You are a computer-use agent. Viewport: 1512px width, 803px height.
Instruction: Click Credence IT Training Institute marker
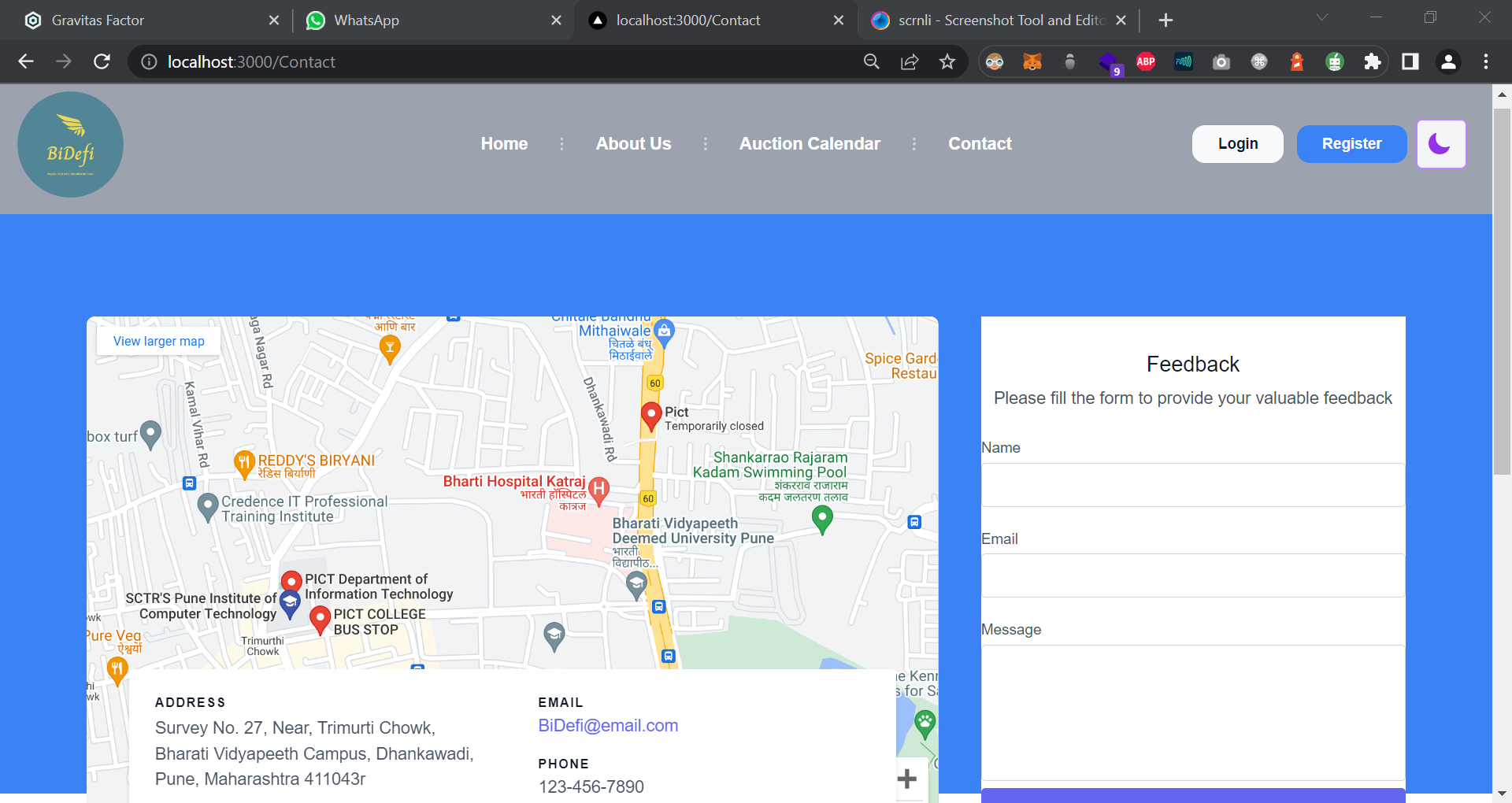(x=208, y=508)
